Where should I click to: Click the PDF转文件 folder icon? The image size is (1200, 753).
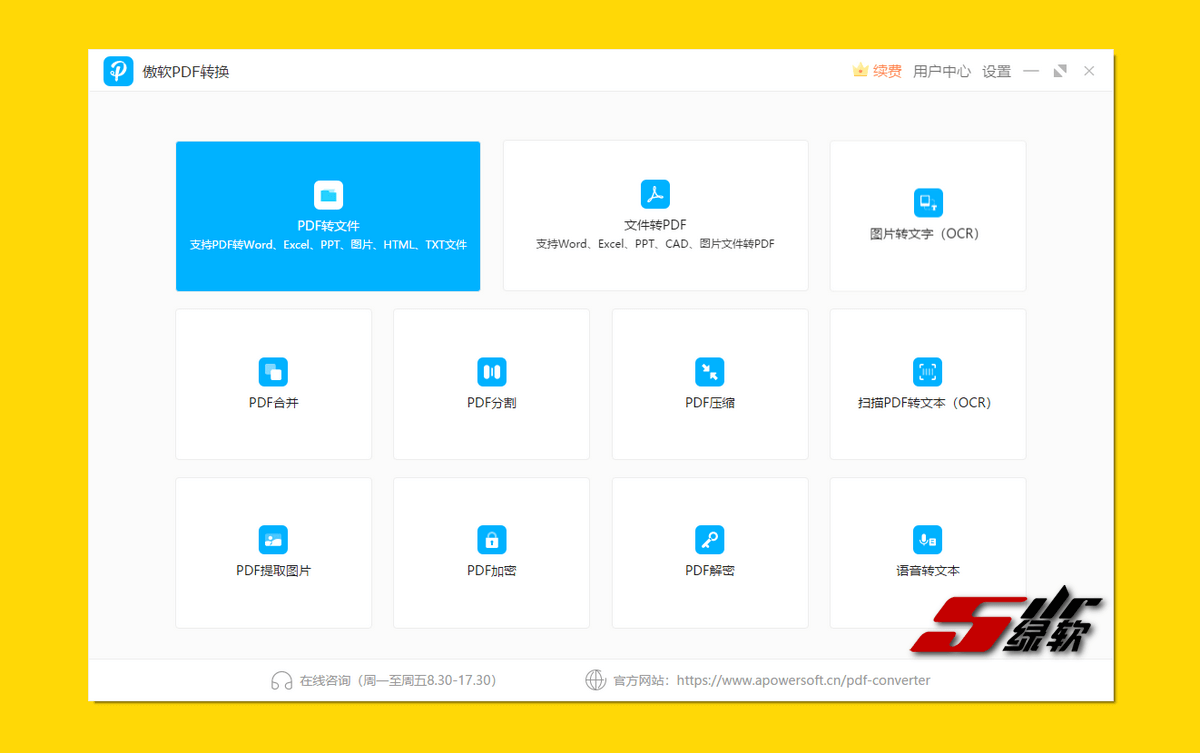pos(328,195)
